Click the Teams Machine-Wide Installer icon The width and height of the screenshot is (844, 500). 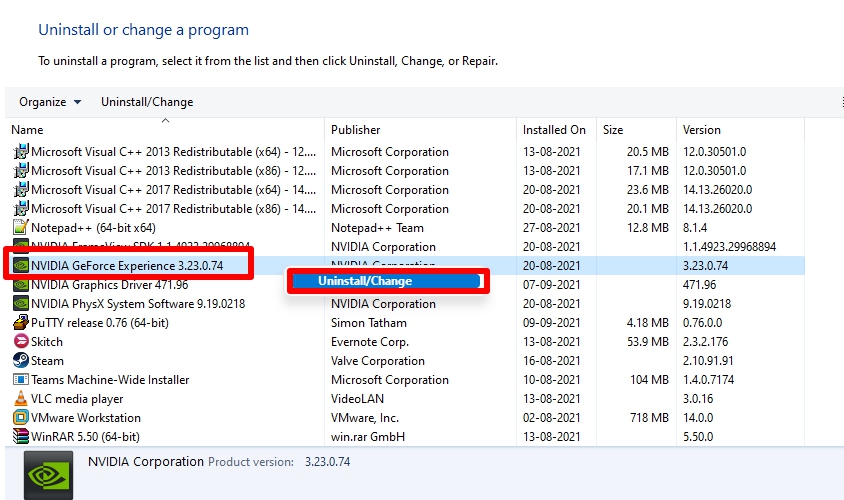click(20, 380)
